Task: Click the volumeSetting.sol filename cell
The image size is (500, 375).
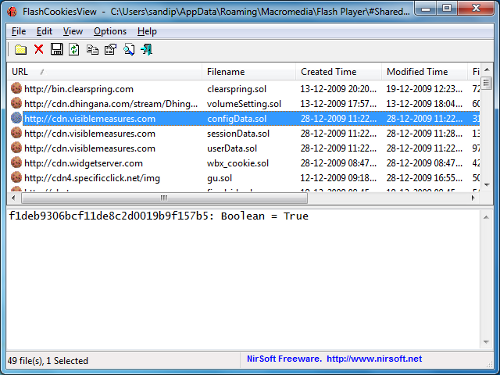Action: coord(244,104)
